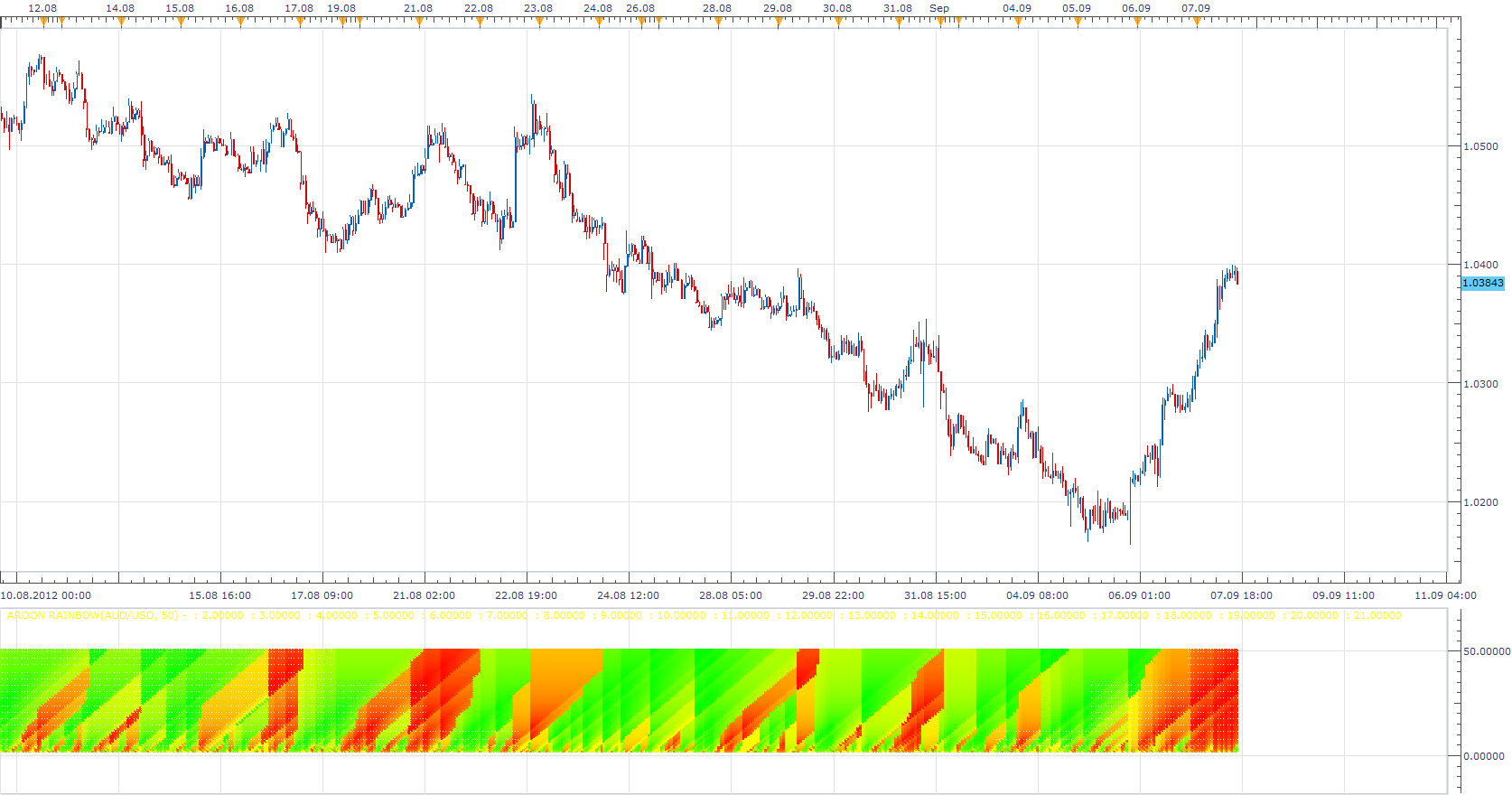Click the 07.09 18:00 time axis label
This screenshot has height=795, width=1512.
(1241, 595)
